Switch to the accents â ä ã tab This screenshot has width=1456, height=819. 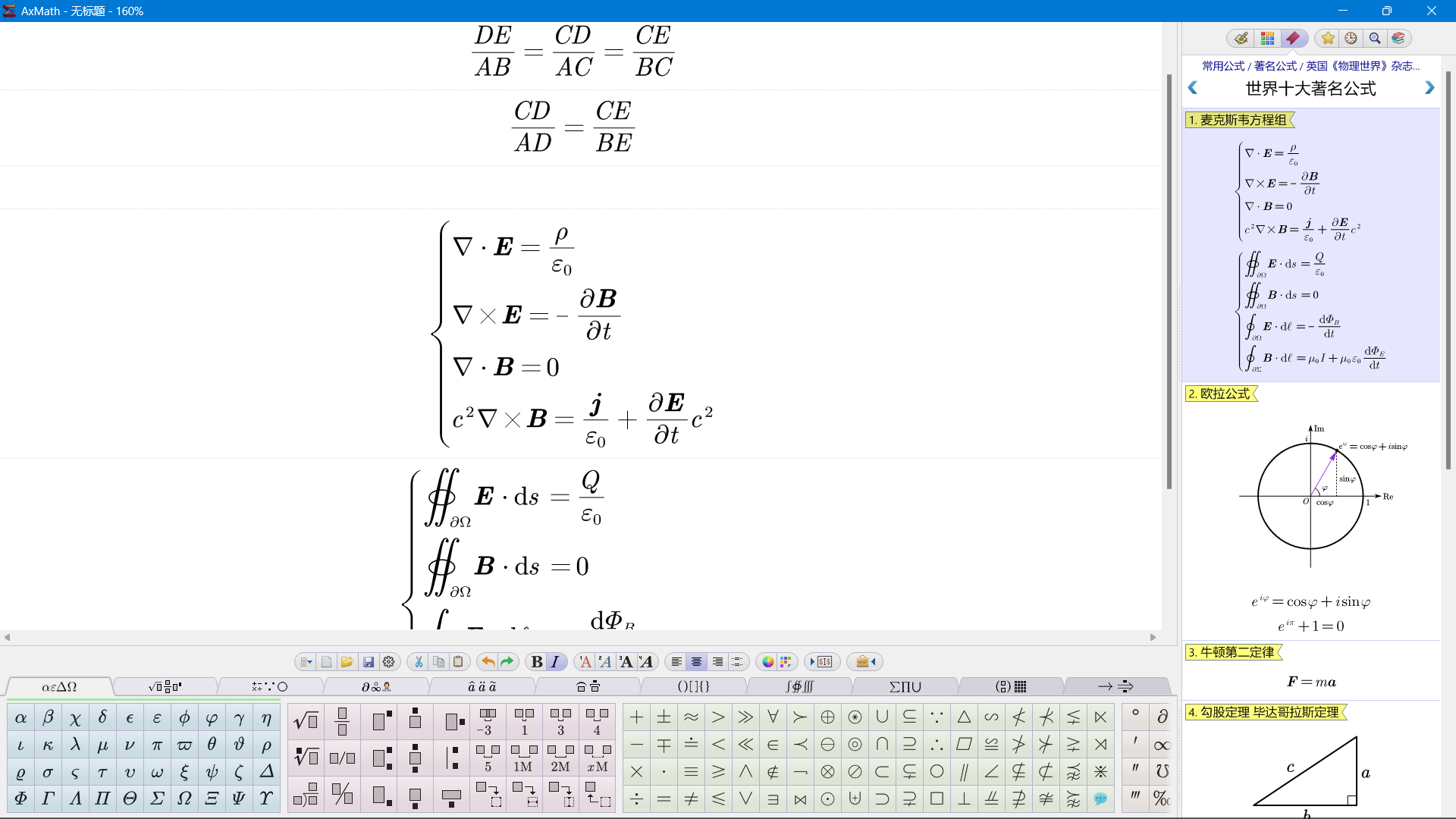point(482,687)
